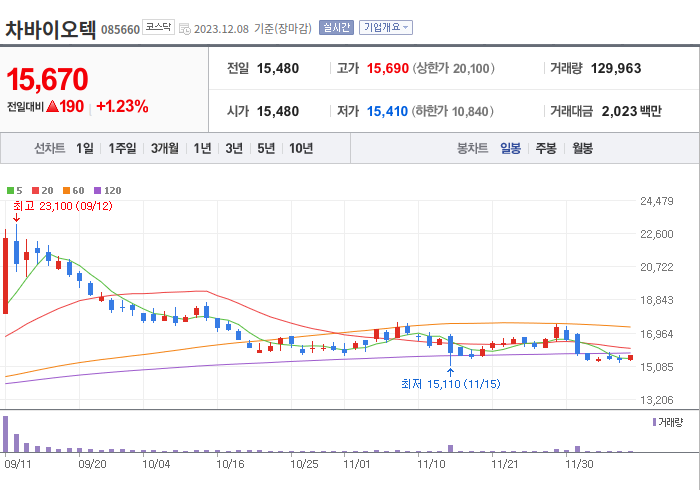Switch to 일봉 daily candle chart
The image size is (700, 490).
point(510,148)
